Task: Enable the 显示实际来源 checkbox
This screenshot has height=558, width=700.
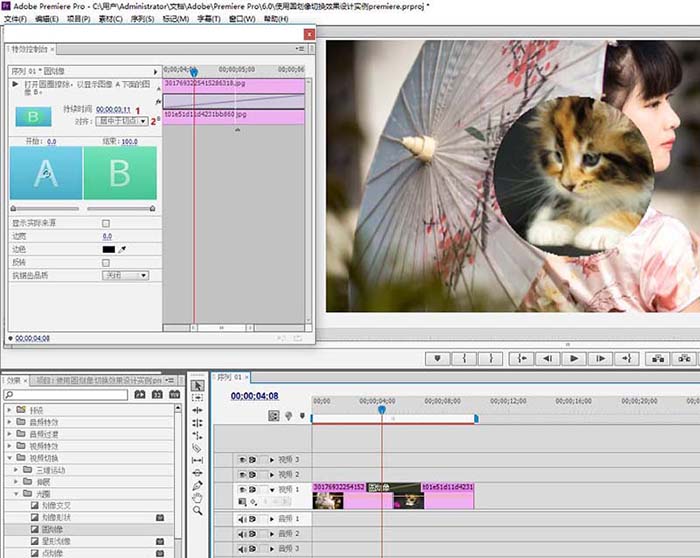Action: [106, 223]
